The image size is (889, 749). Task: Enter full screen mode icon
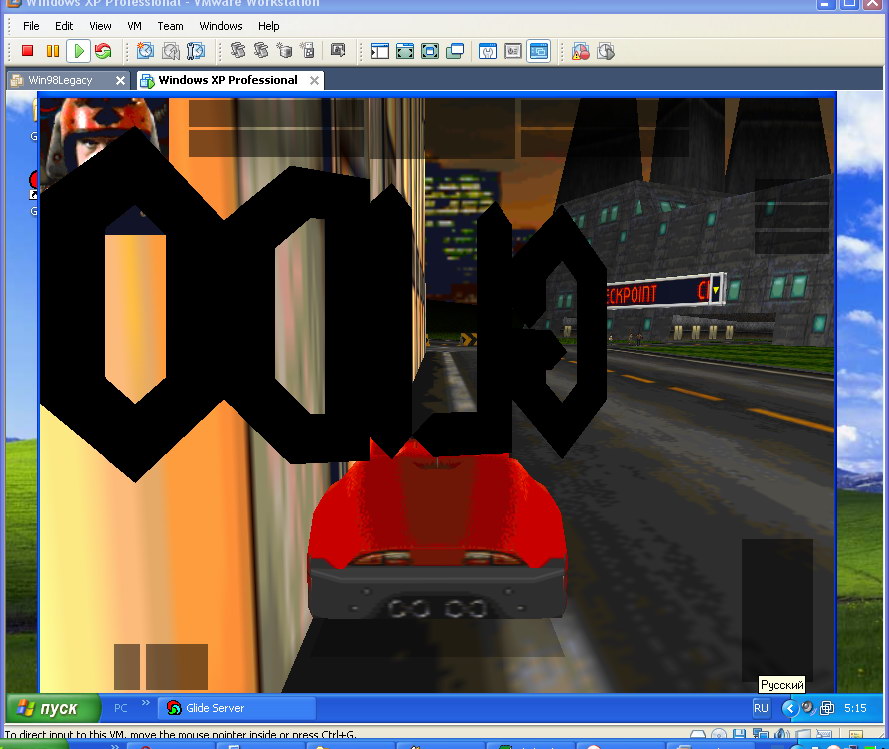click(x=430, y=52)
